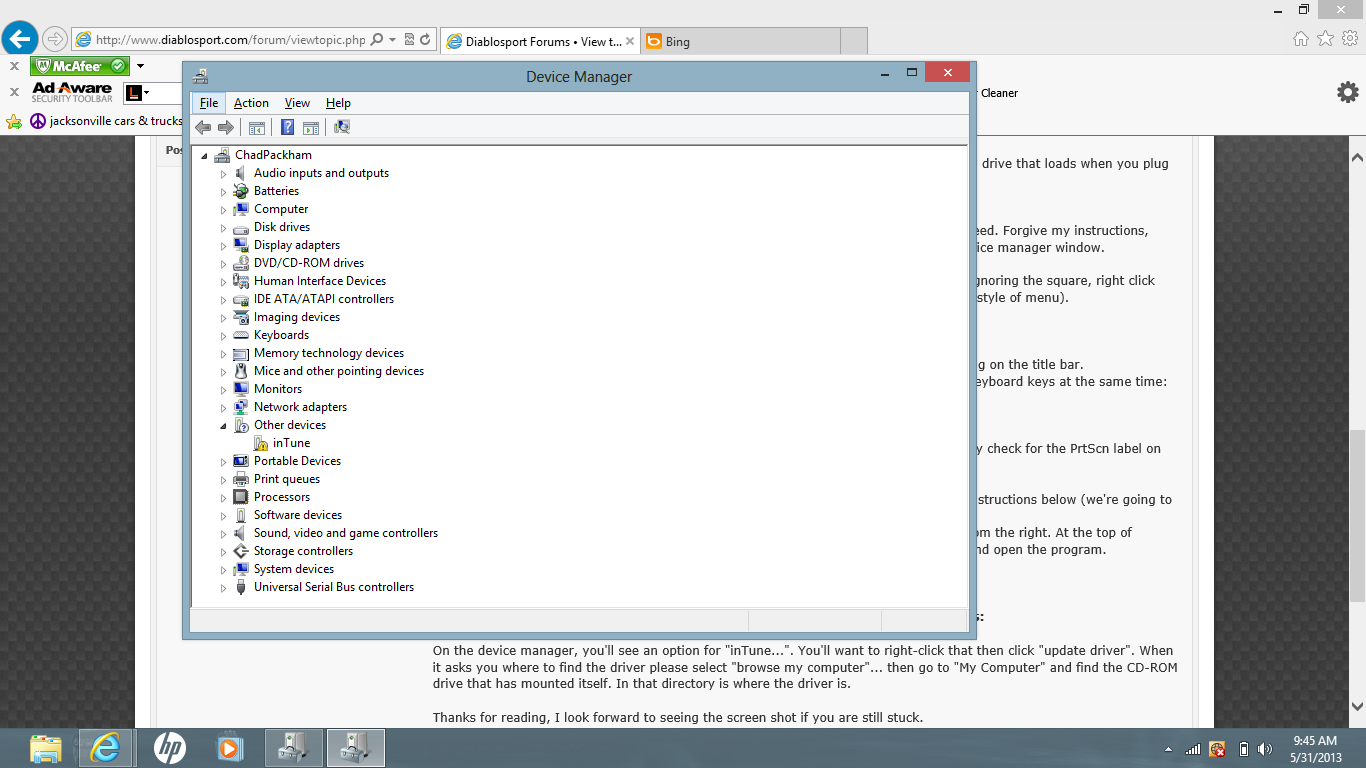
Task: Select the System devices icon
Action: click(x=241, y=569)
